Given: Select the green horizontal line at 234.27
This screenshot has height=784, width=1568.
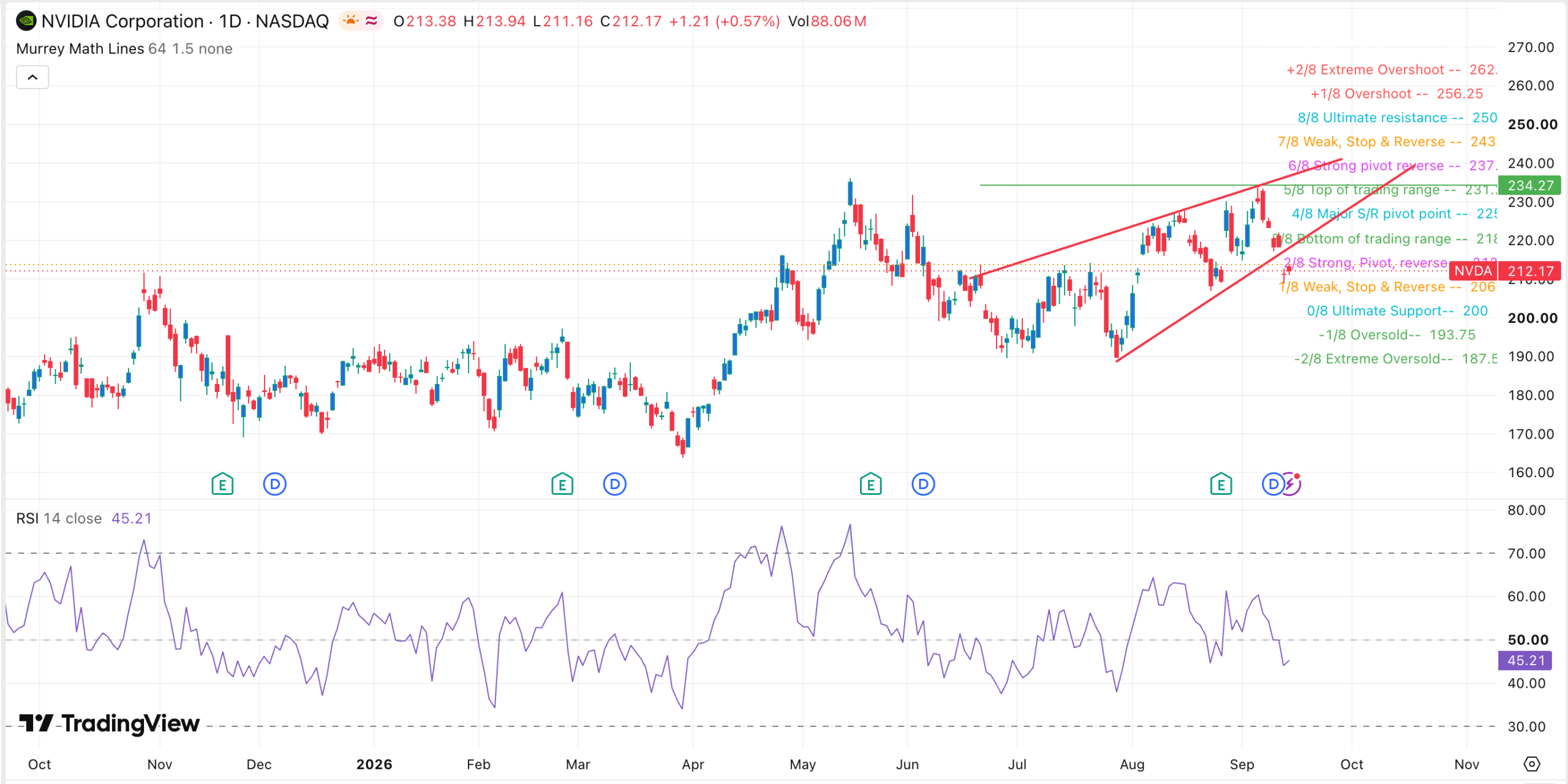Looking at the screenshot, I should coord(1102,185).
